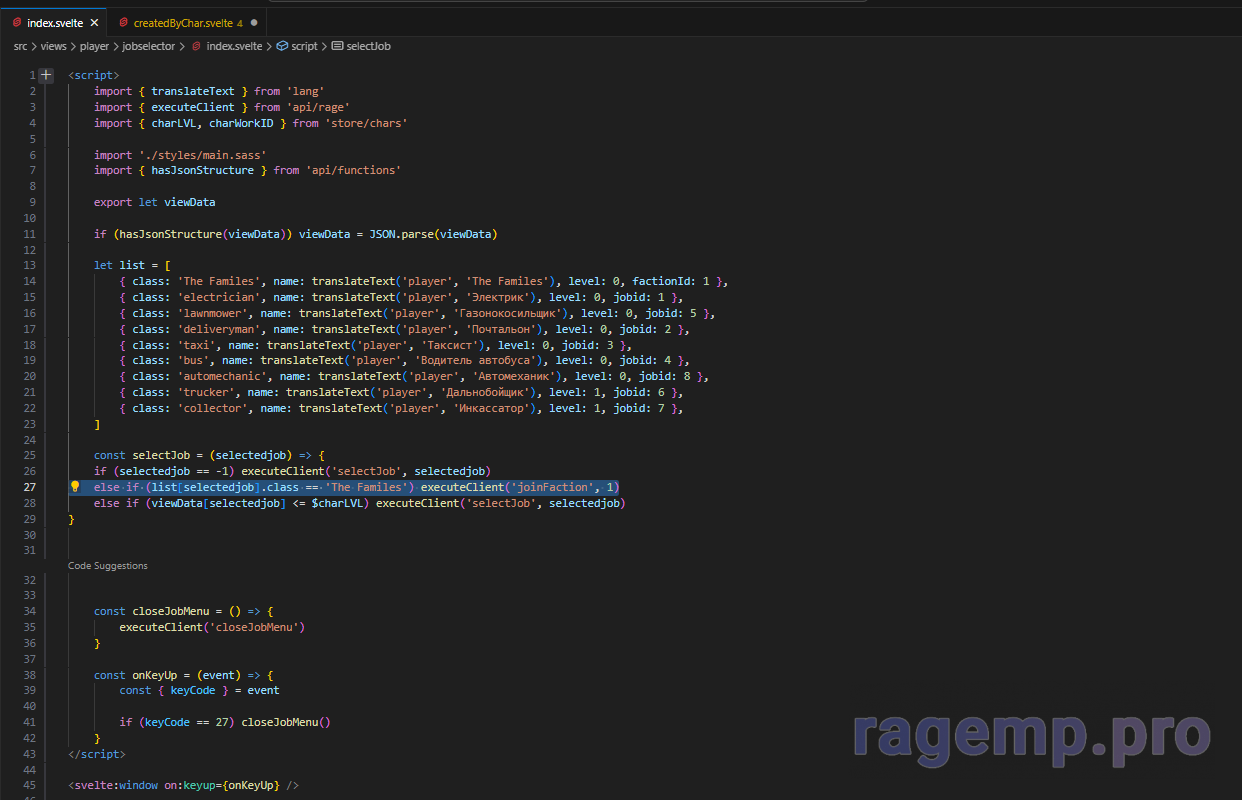Click the opening <script> tag
Screen dimensions: 1242x800
pyautogui.click(x=94, y=75)
